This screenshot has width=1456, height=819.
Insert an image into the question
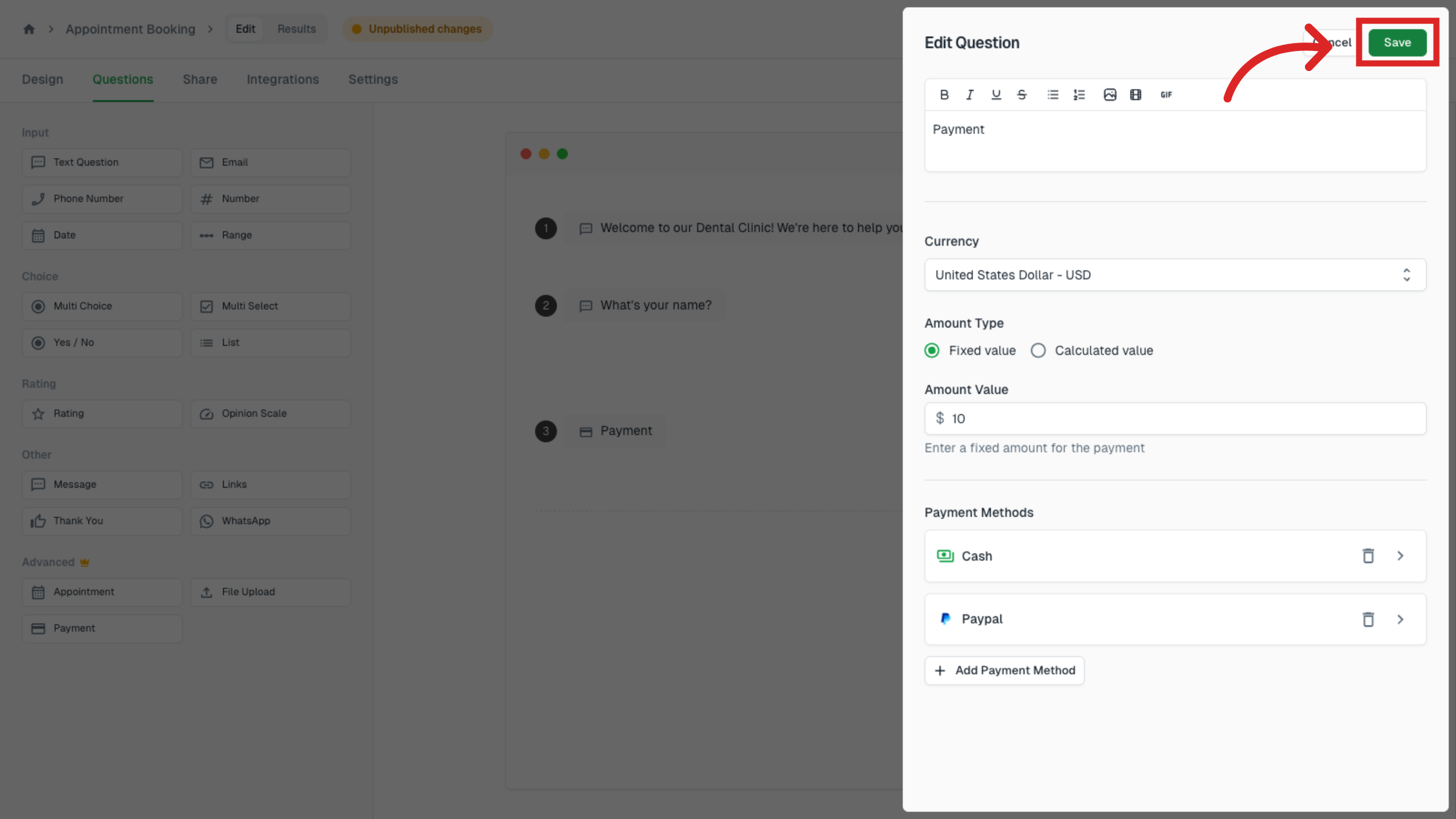[1110, 95]
